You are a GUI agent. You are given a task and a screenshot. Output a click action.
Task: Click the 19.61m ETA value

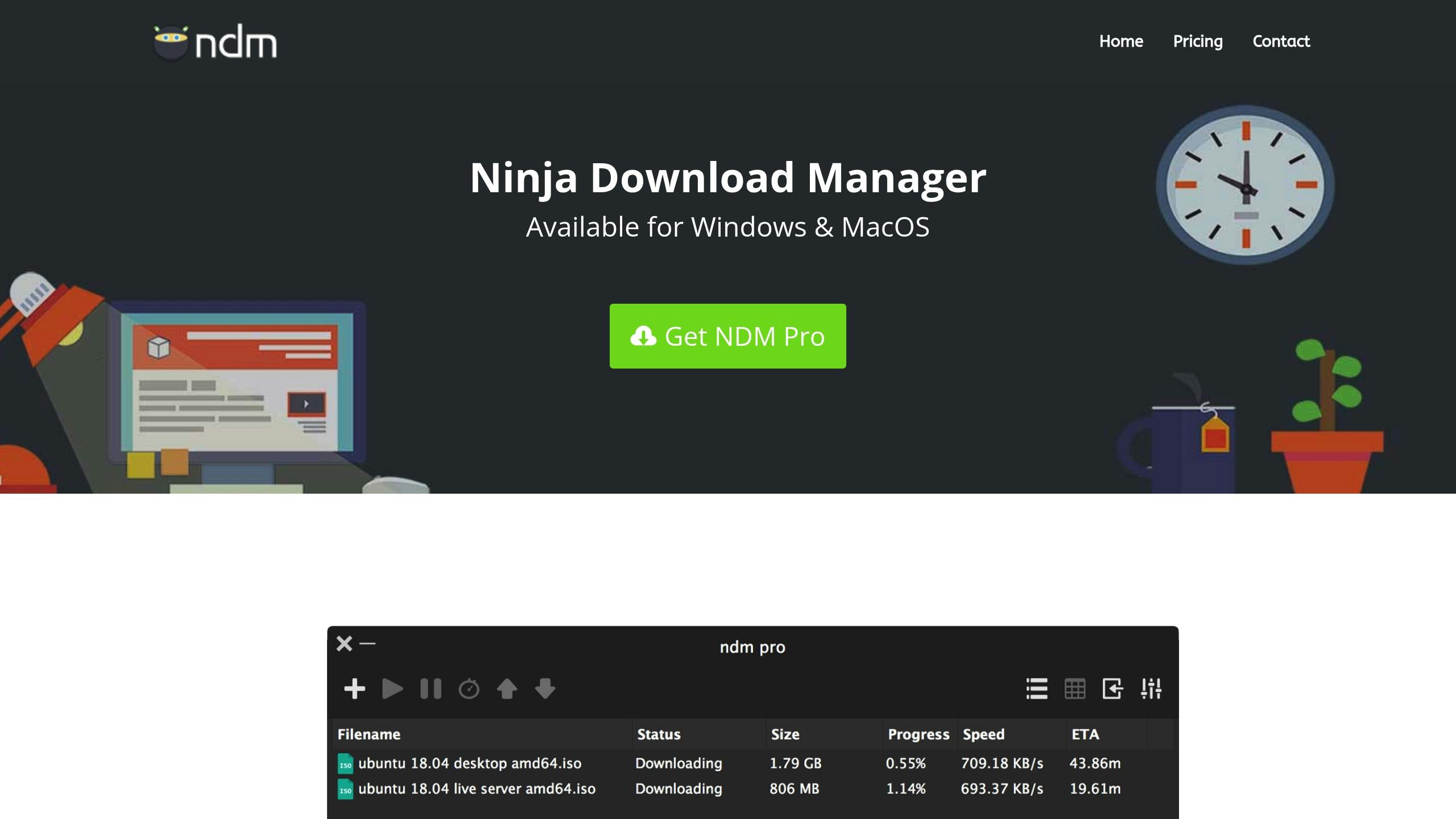[1095, 789]
